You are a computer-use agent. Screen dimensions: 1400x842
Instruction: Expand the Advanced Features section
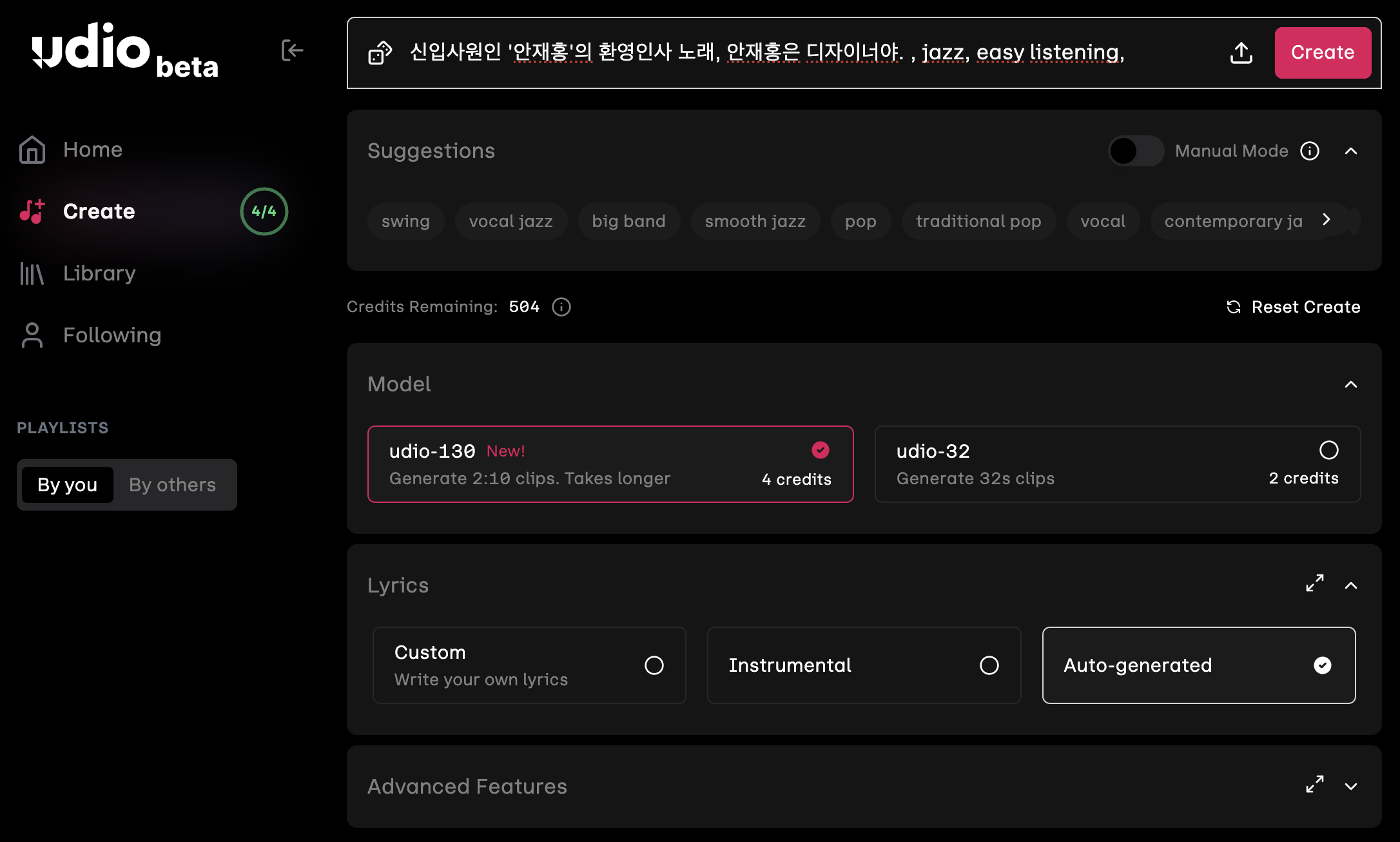(1352, 787)
